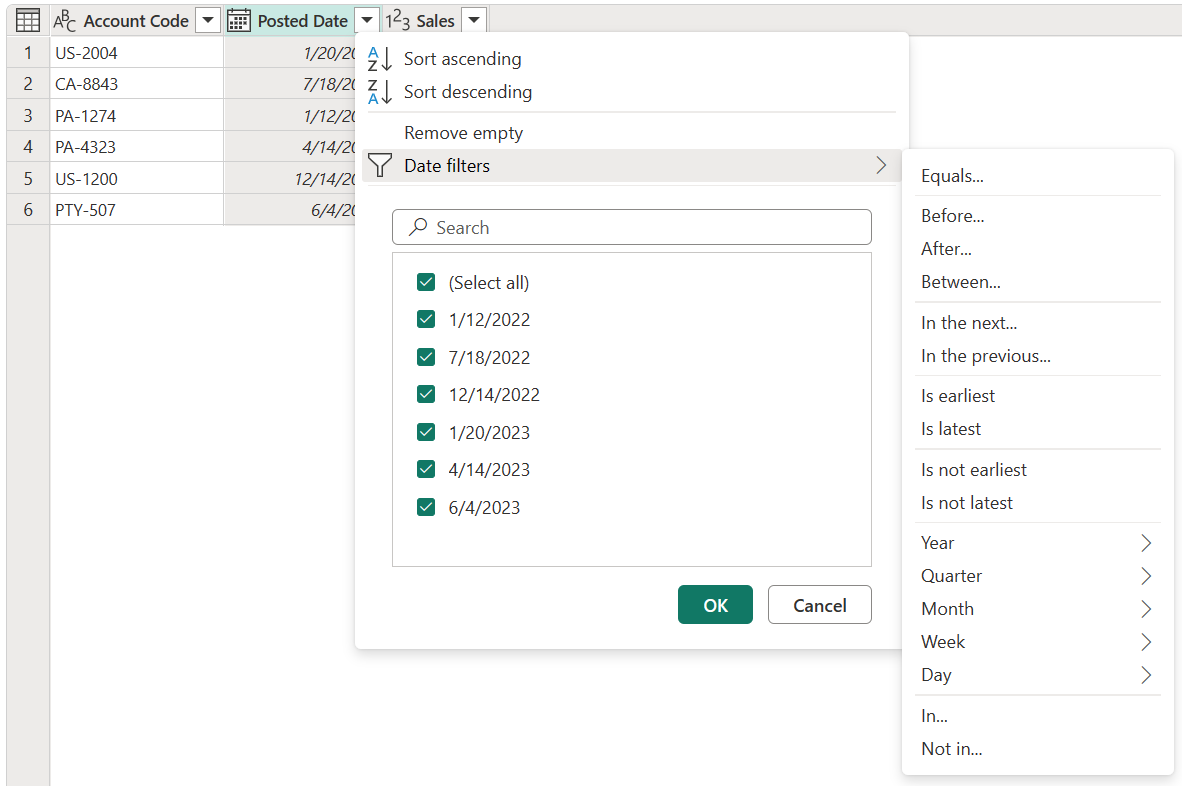The image size is (1182, 786).
Task: Click the Cancel button
Action: click(819, 604)
